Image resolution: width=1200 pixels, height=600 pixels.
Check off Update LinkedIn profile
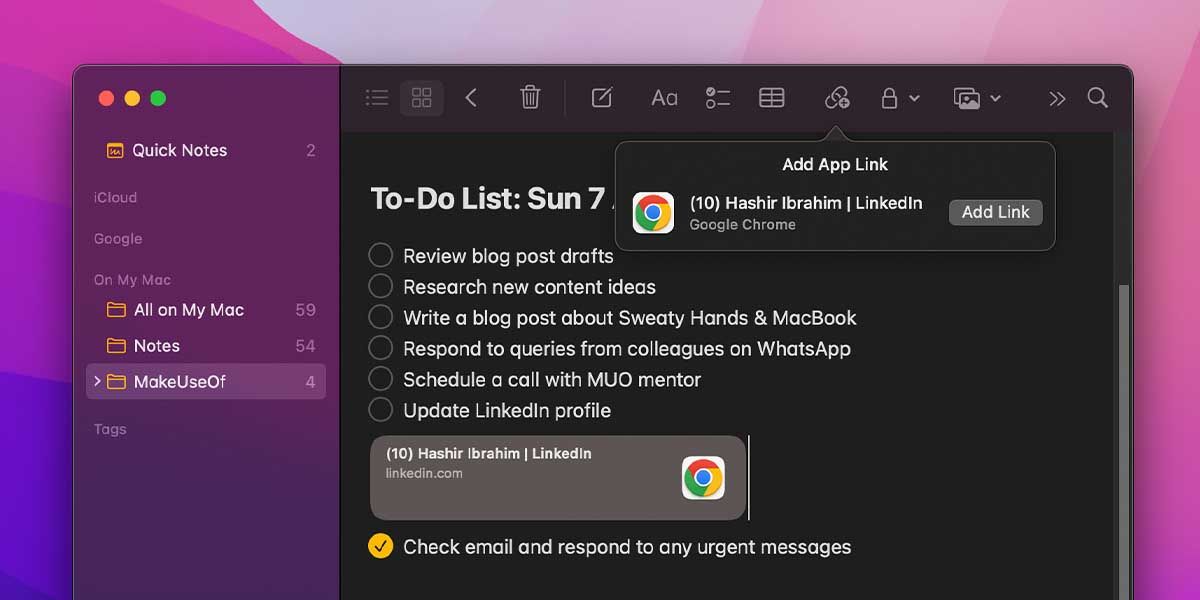pos(380,410)
